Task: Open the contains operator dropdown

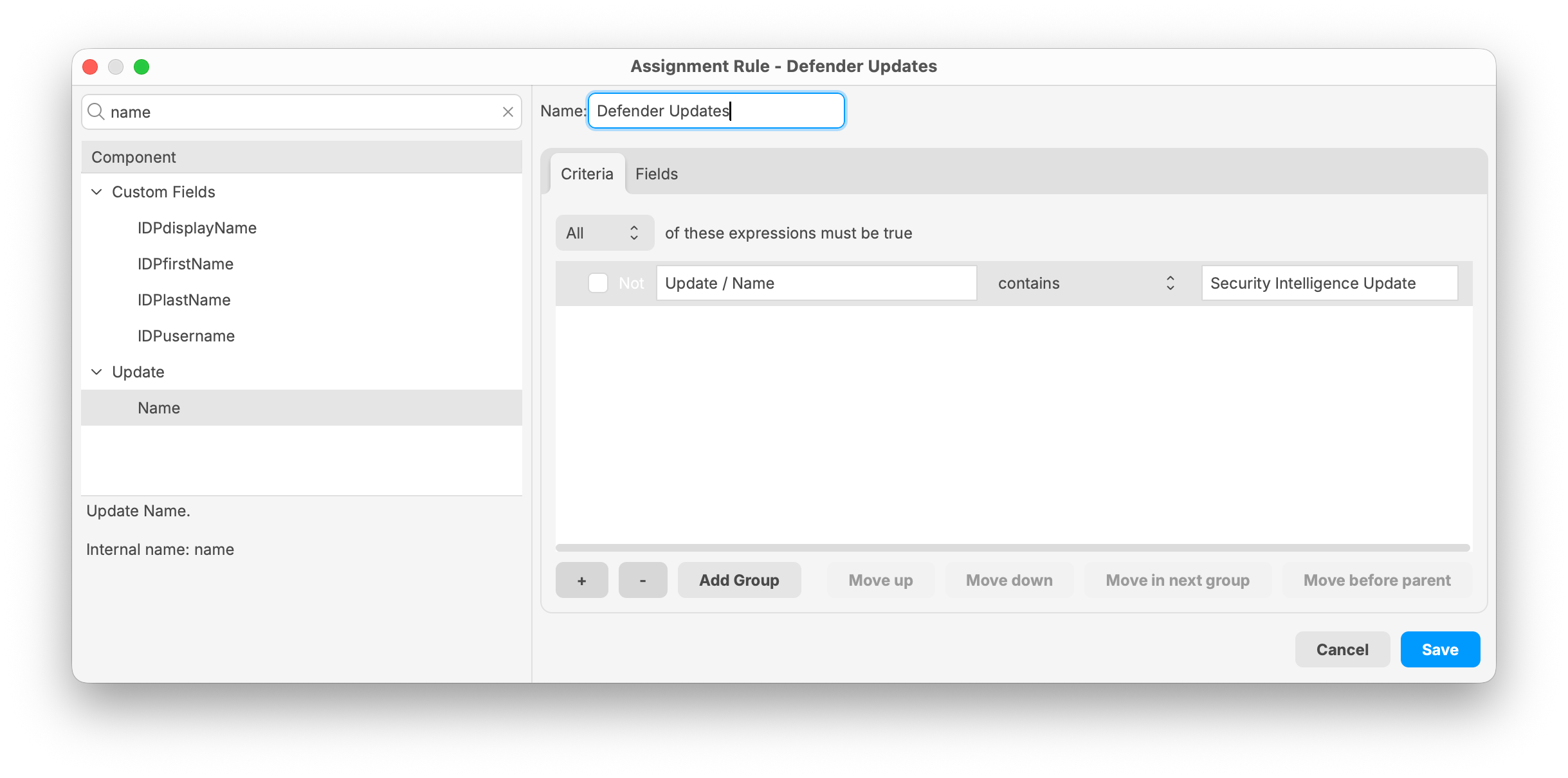Action: coord(1086,284)
